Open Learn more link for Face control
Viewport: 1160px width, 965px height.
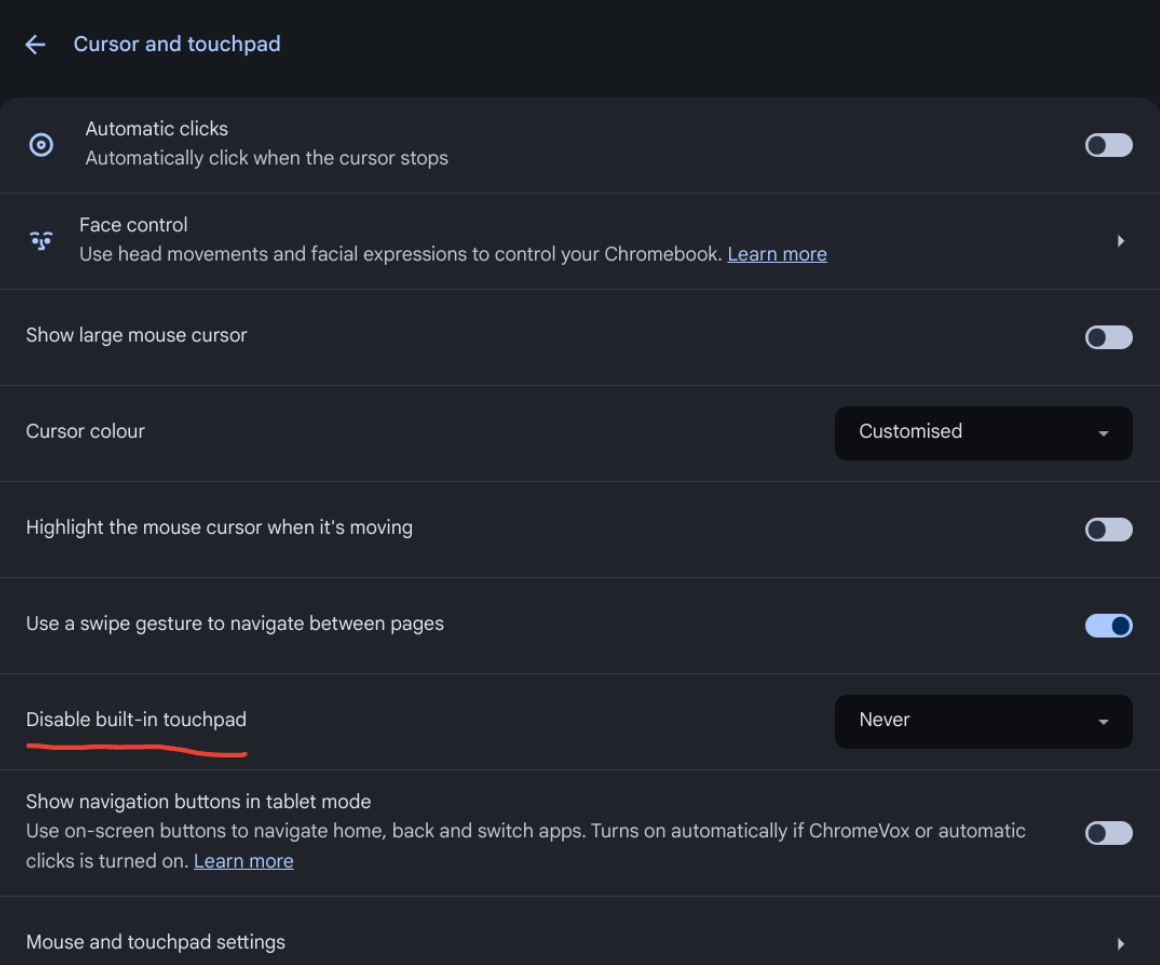(777, 254)
